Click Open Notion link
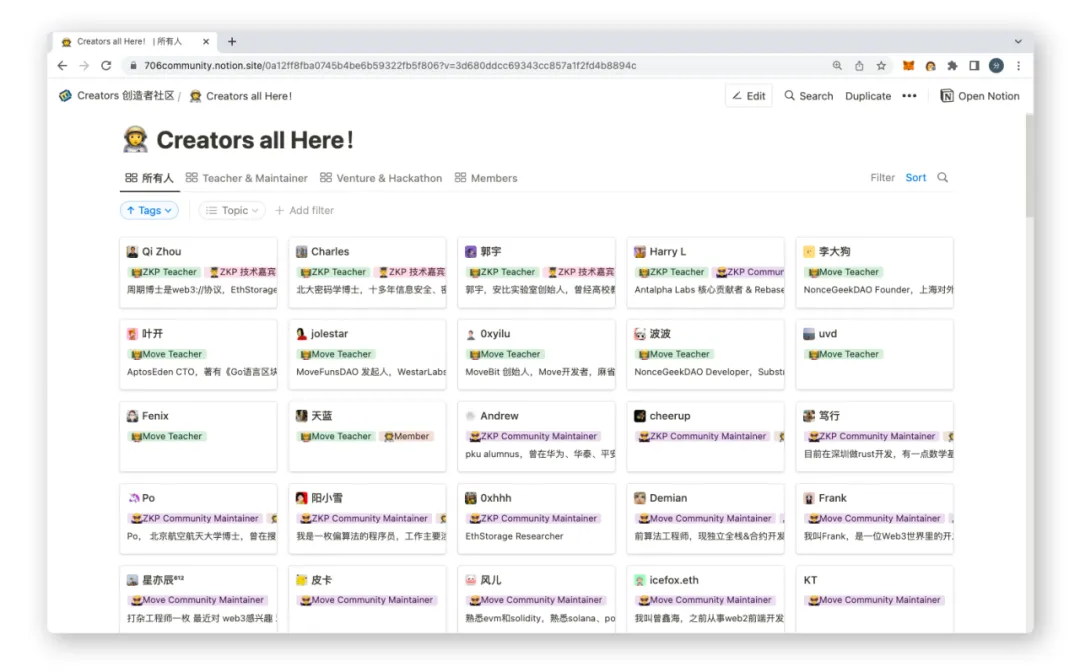 coord(980,96)
